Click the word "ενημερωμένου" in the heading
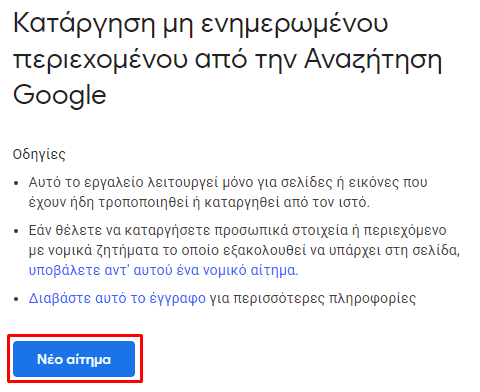The width and height of the screenshot is (480, 392). click(x=294, y=25)
